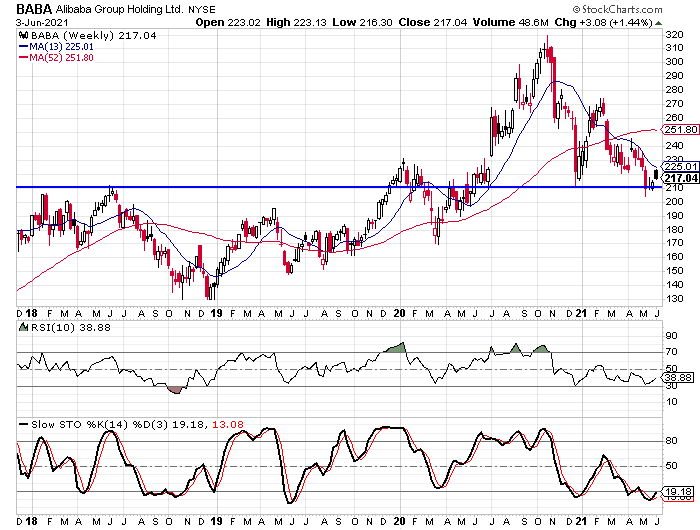Select the High 223.13 value

[296, 22]
